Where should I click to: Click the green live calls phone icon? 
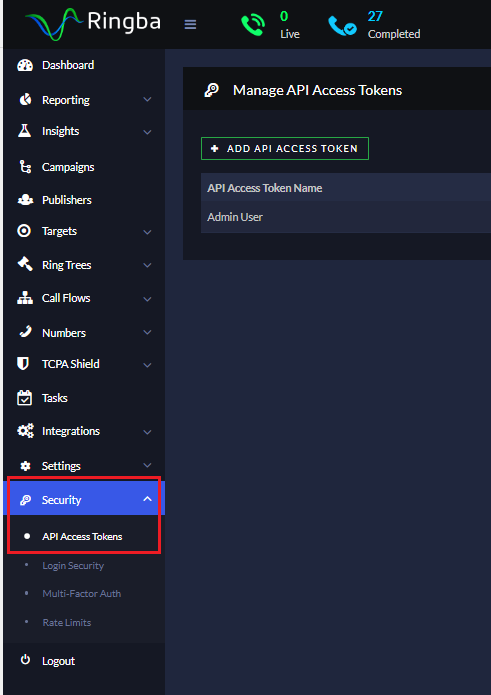253,24
